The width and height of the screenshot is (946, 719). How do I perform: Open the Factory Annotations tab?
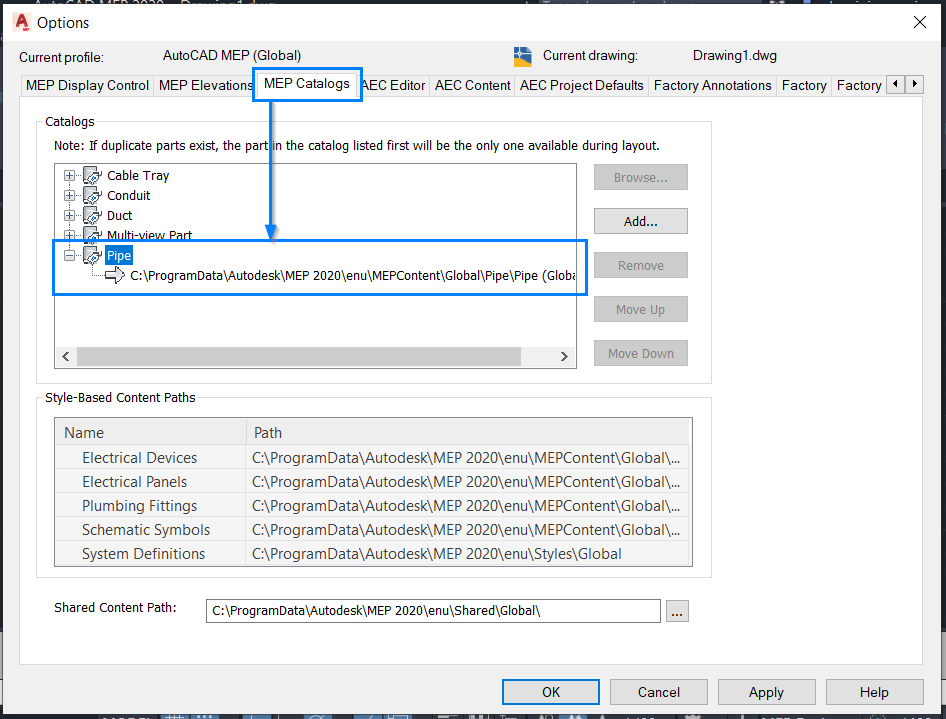(x=713, y=86)
